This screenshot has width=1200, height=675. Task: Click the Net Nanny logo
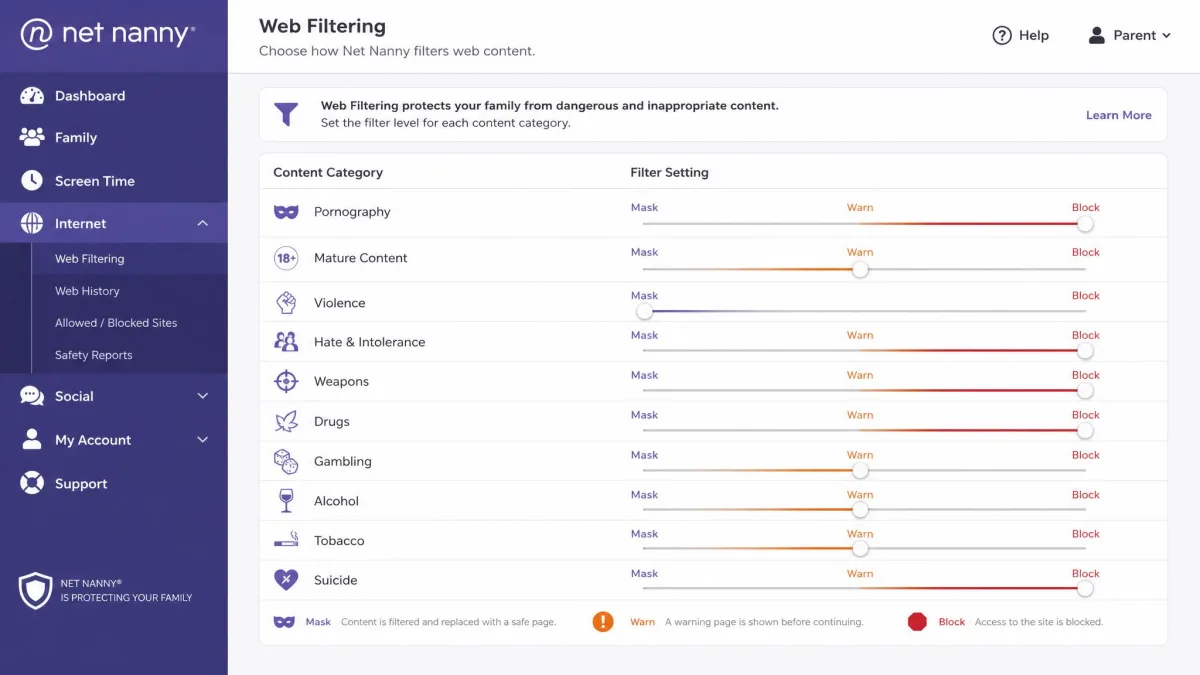[108, 34]
